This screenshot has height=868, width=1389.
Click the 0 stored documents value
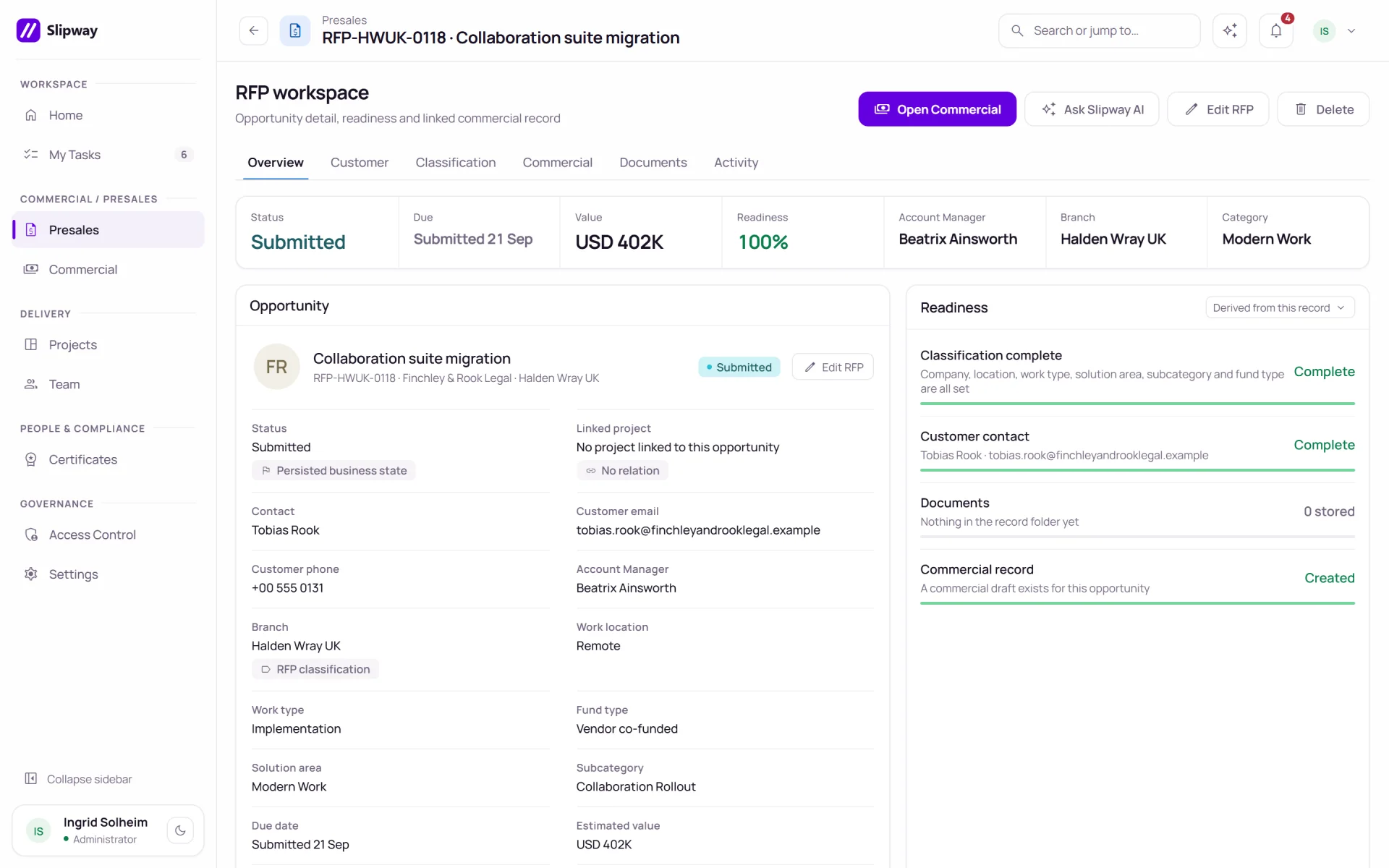tap(1329, 511)
